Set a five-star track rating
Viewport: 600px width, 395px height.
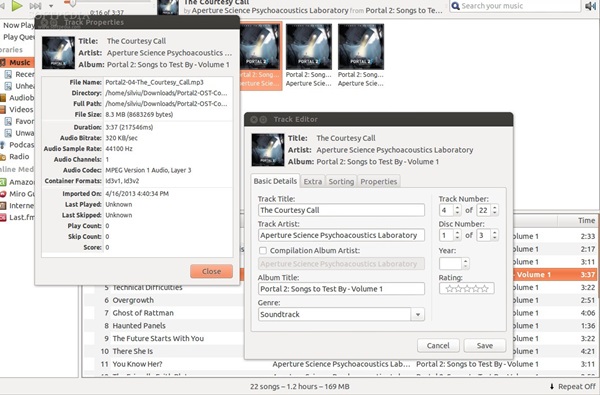coord(484,289)
